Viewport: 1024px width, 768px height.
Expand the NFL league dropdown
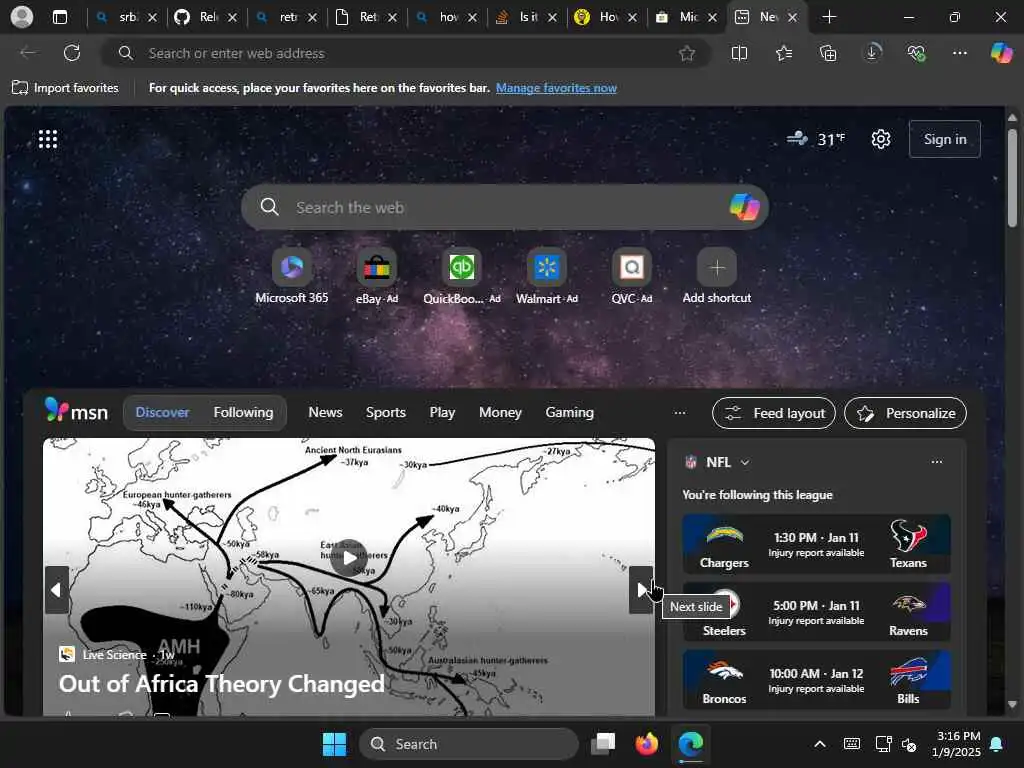(x=744, y=462)
